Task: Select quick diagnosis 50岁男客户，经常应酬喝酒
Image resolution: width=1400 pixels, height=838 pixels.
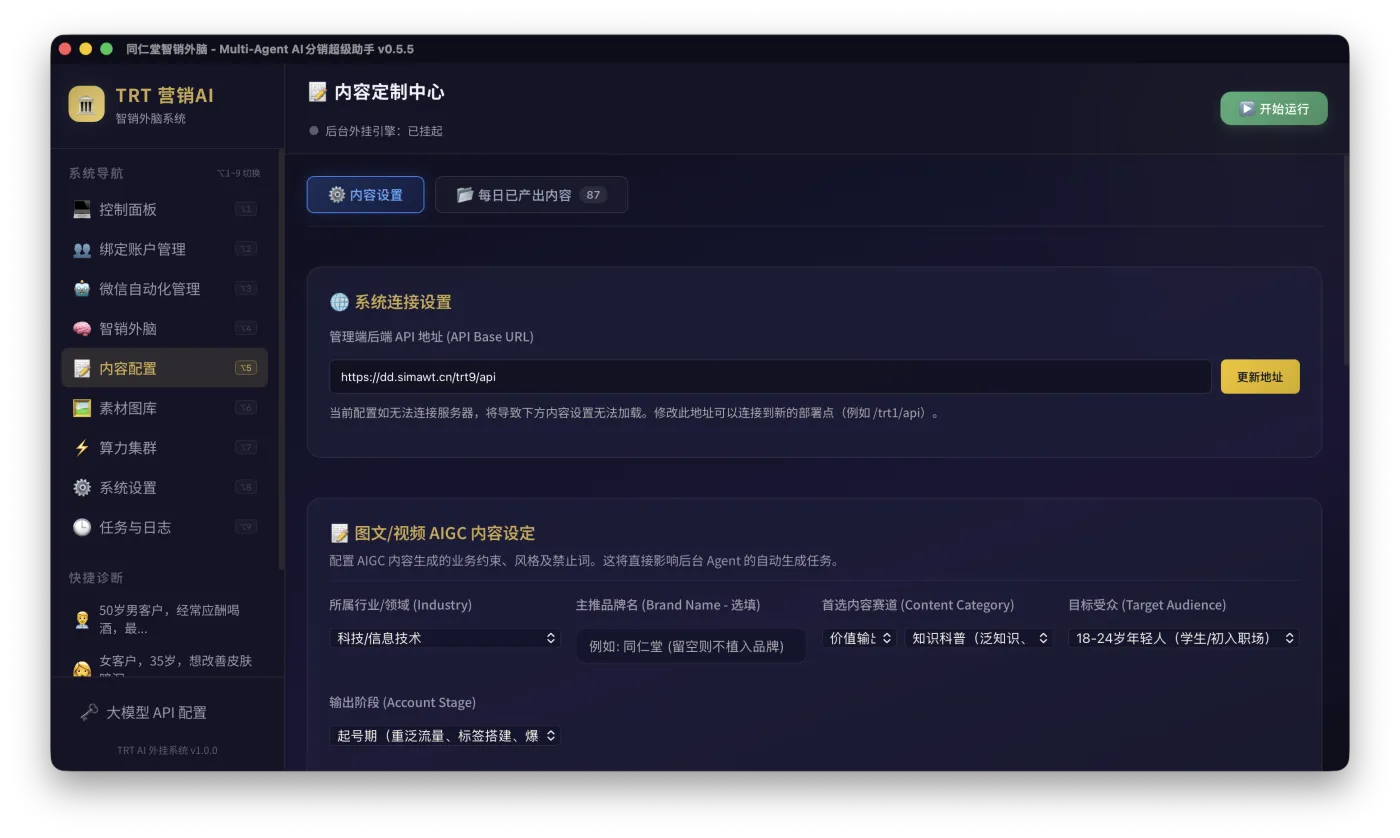Action: pos(165,620)
